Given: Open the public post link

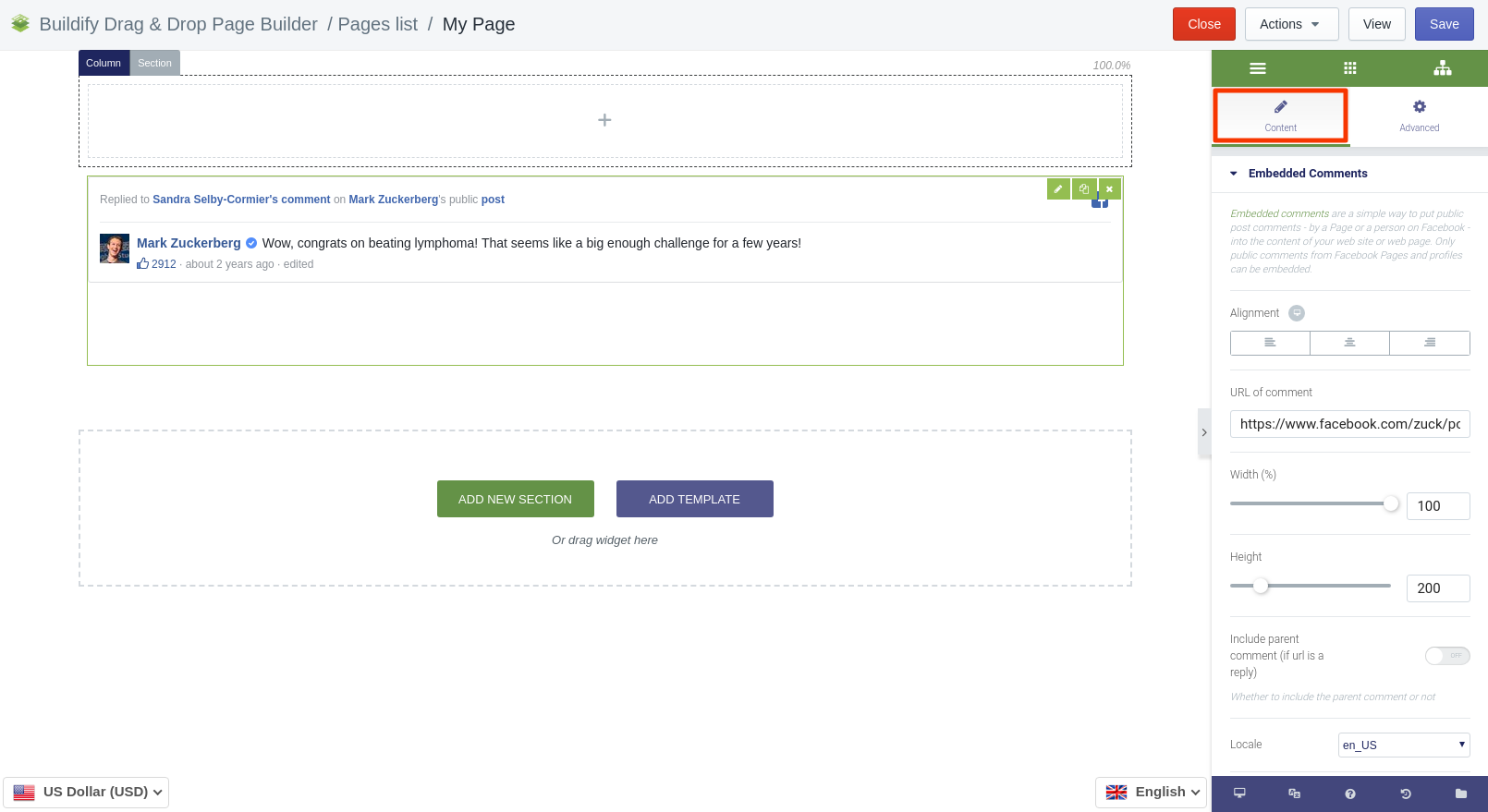Looking at the screenshot, I should click(x=493, y=200).
